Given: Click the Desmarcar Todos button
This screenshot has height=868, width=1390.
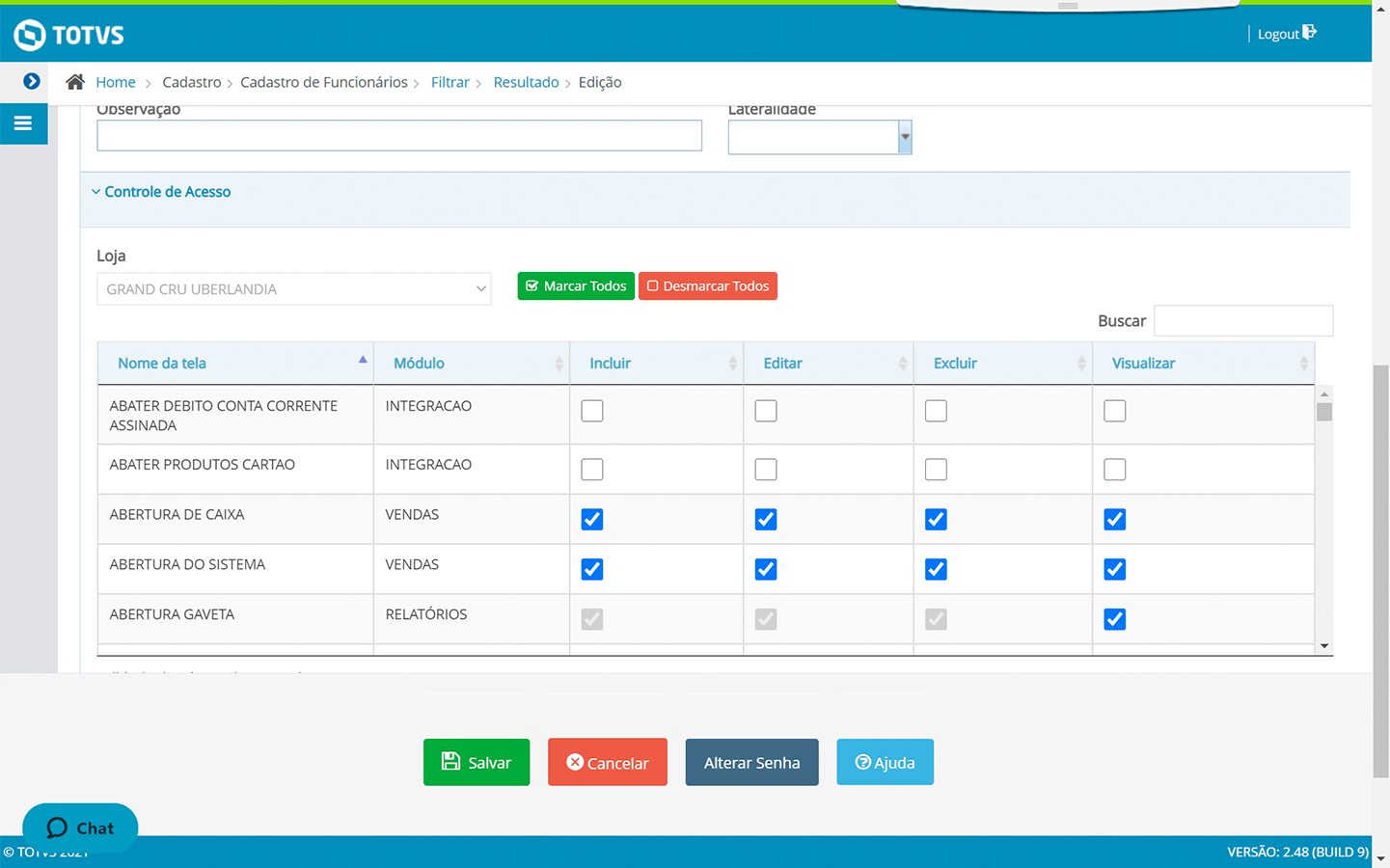Looking at the screenshot, I should pyautogui.click(x=708, y=286).
